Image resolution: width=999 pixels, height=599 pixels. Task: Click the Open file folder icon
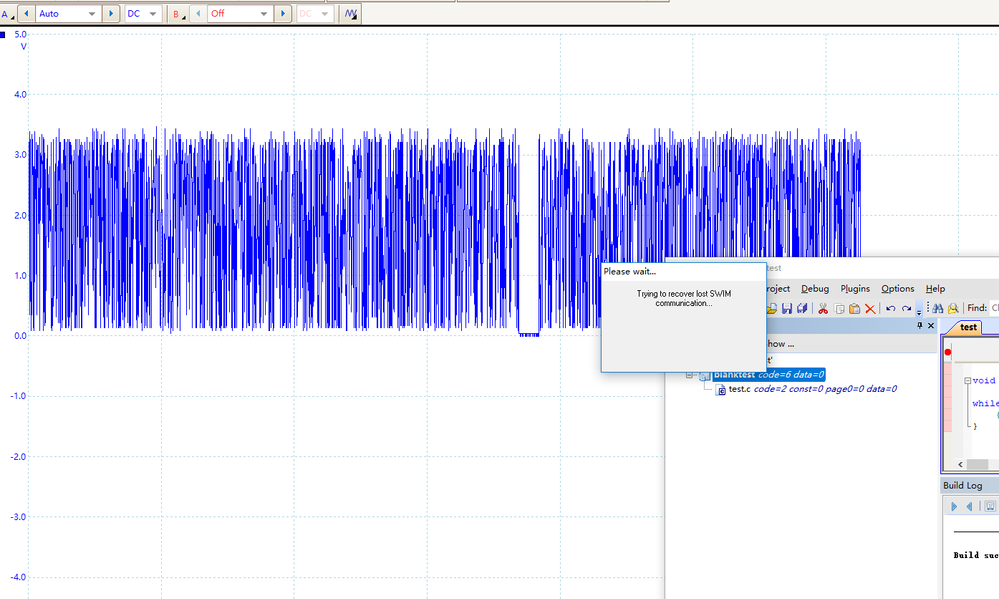click(772, 308)
